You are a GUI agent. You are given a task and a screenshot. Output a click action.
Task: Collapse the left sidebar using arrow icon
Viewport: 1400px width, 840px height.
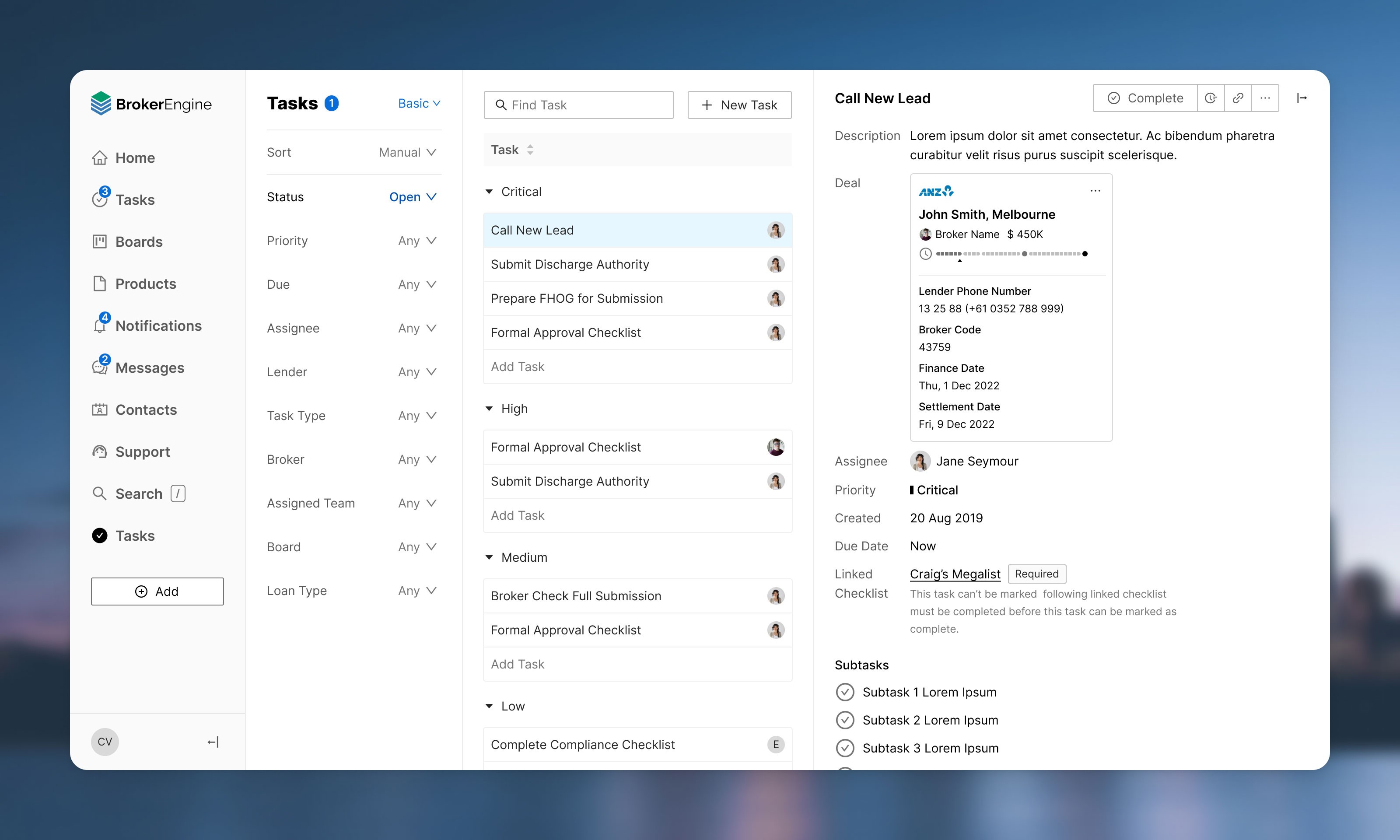click(213, 742)
